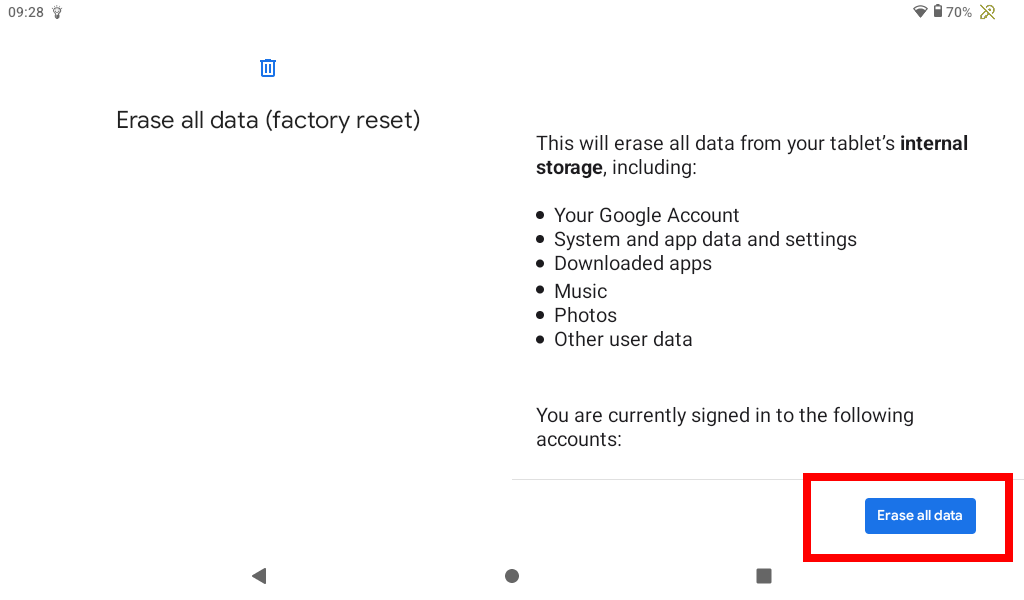The image size is (1024, 600).
Task: Click the blue trash can icon
Action: pos(268,68)
